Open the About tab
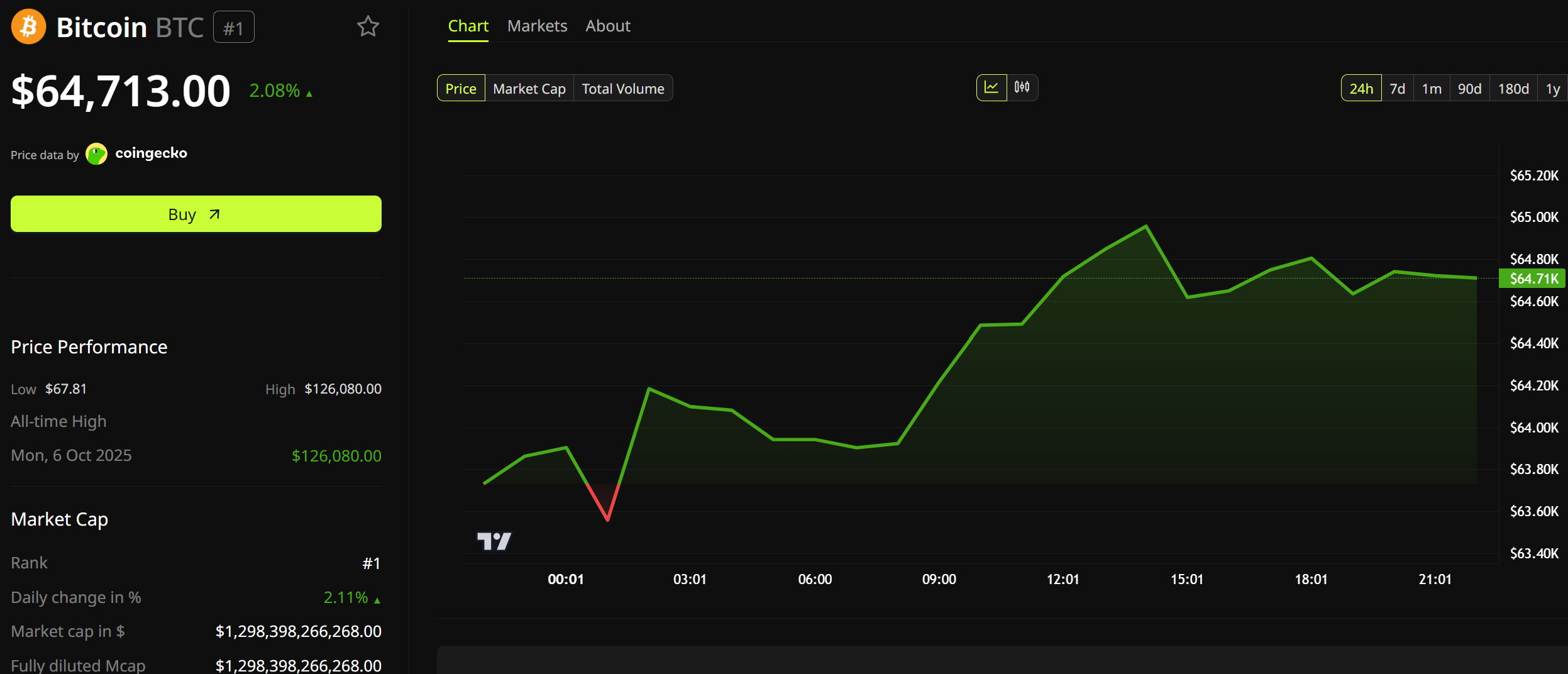This screenshot has height=674, width=1568. 608,26
